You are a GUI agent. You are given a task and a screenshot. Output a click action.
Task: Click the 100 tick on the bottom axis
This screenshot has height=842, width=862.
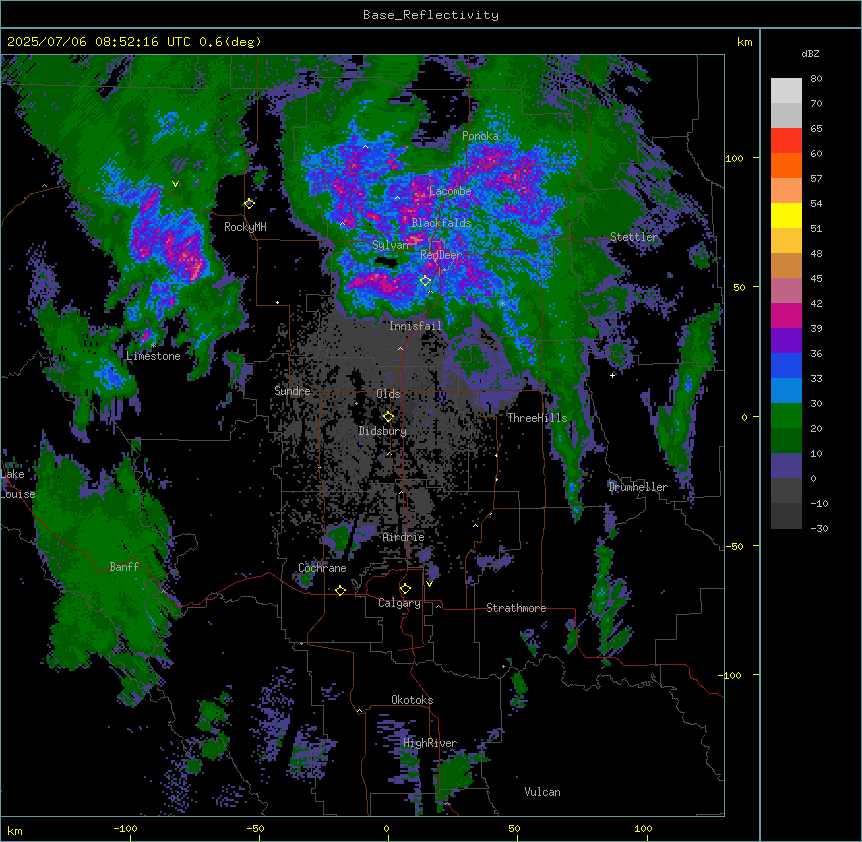643,828
